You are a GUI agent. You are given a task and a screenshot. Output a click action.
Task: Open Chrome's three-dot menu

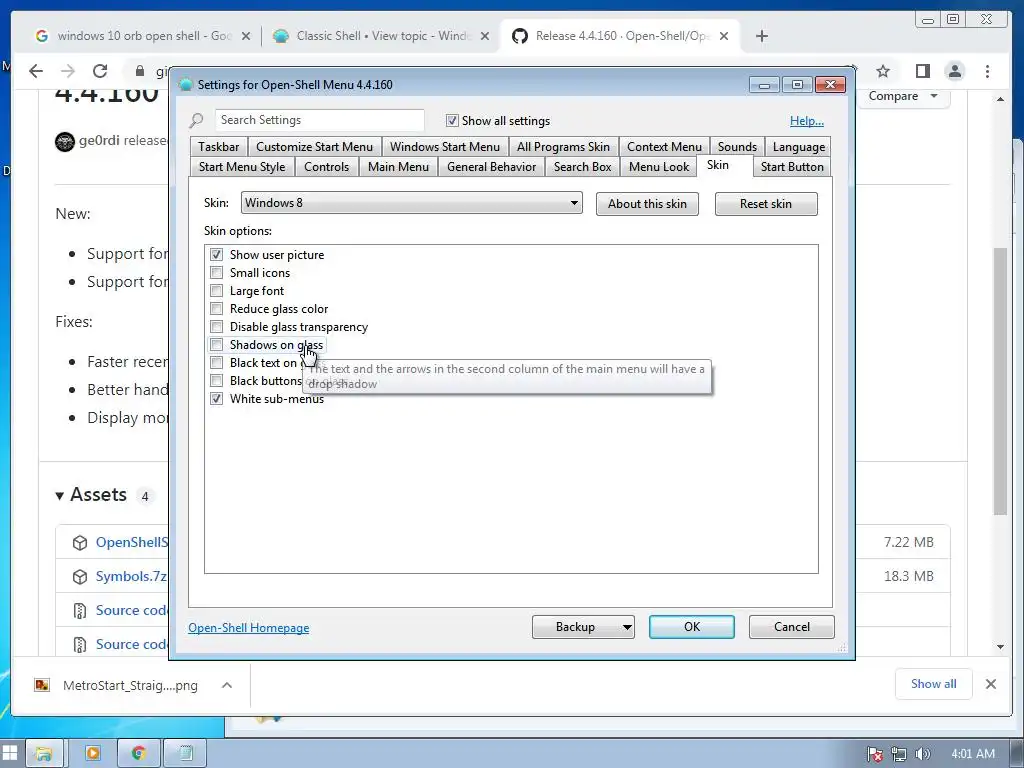tap(987, 71)
